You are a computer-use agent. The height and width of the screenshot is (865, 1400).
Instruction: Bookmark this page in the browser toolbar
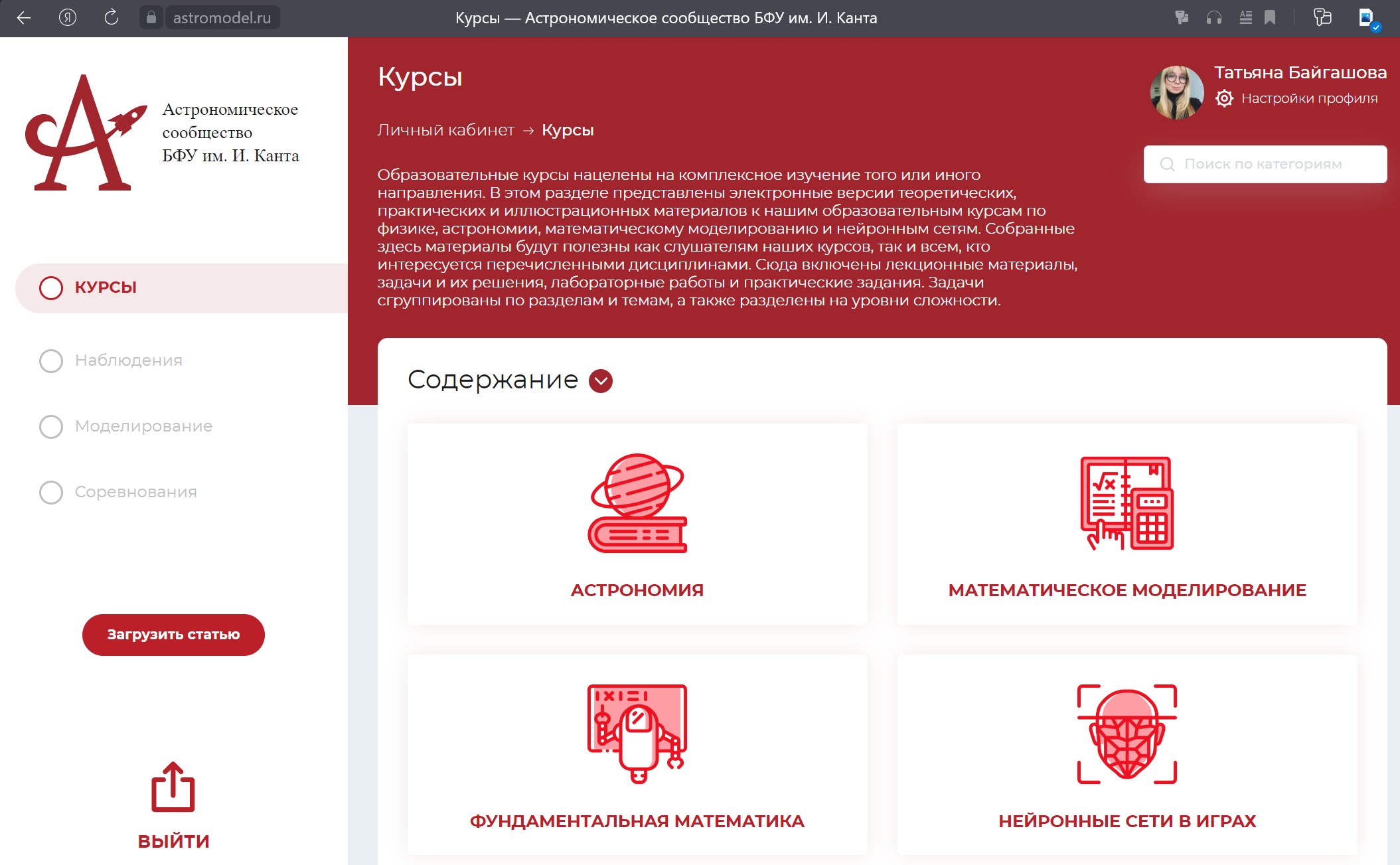click(1270, 18)
